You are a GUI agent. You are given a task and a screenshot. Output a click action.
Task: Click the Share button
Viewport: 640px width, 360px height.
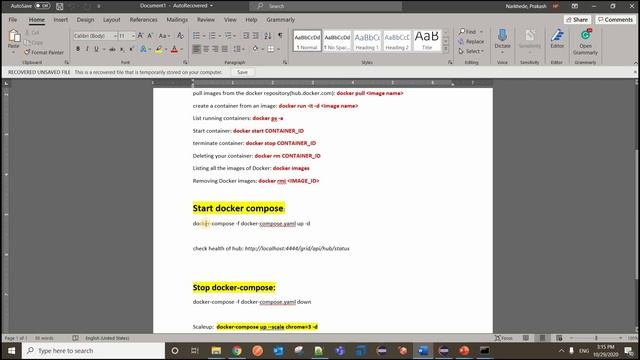[x=577, y=20]
